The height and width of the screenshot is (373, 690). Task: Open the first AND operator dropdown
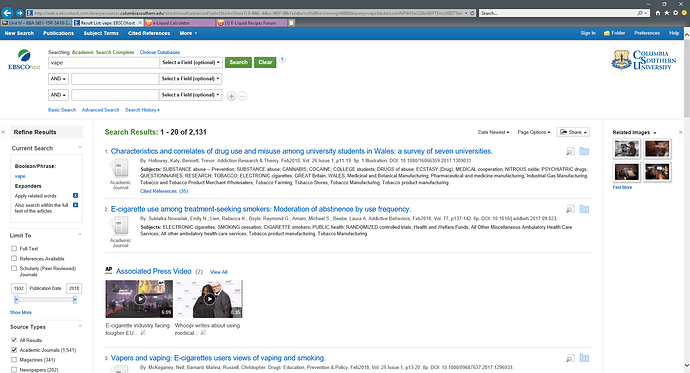pos(58,79)
